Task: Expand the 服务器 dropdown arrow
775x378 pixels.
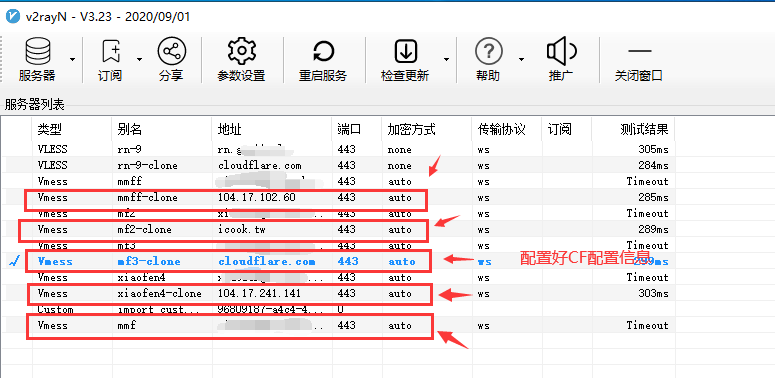Action: click(72, 59)
